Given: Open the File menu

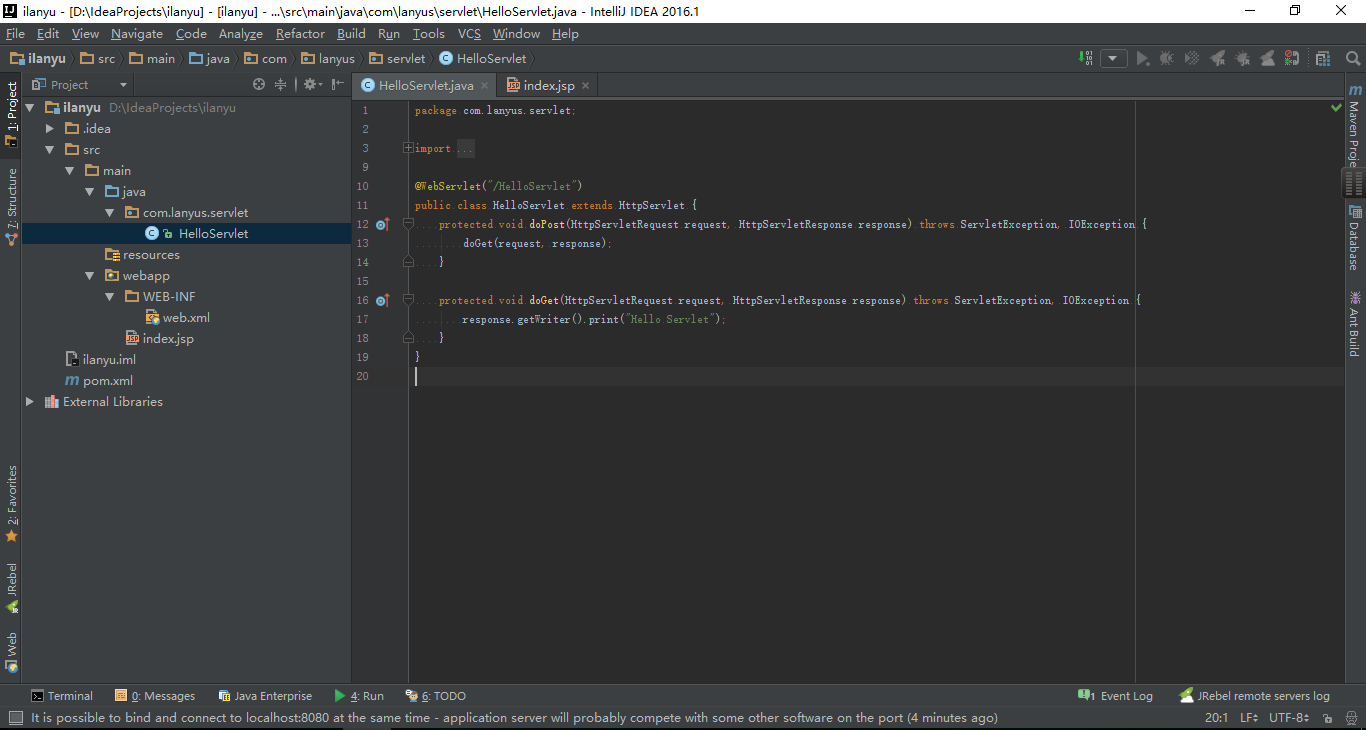Looking at the screenshot, I should [x=15, y=34].
